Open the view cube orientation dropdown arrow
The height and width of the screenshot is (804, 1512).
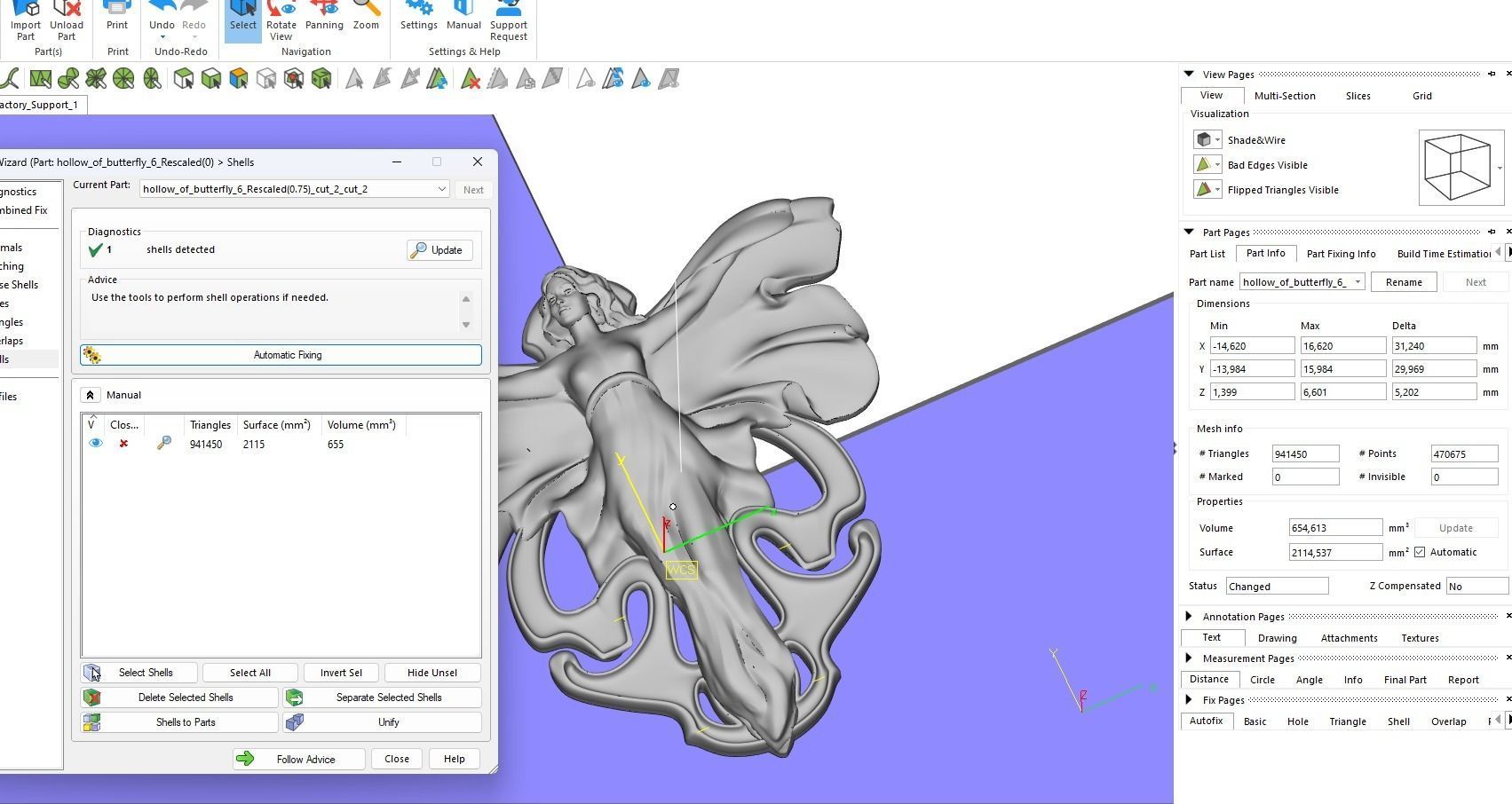(x=1500, y=168)
